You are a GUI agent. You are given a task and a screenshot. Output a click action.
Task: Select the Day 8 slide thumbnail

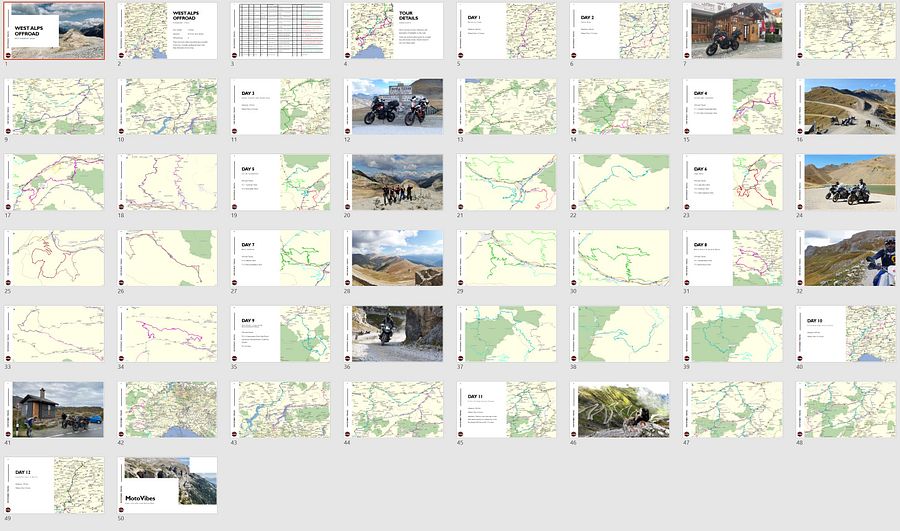(x=733, y=258)
